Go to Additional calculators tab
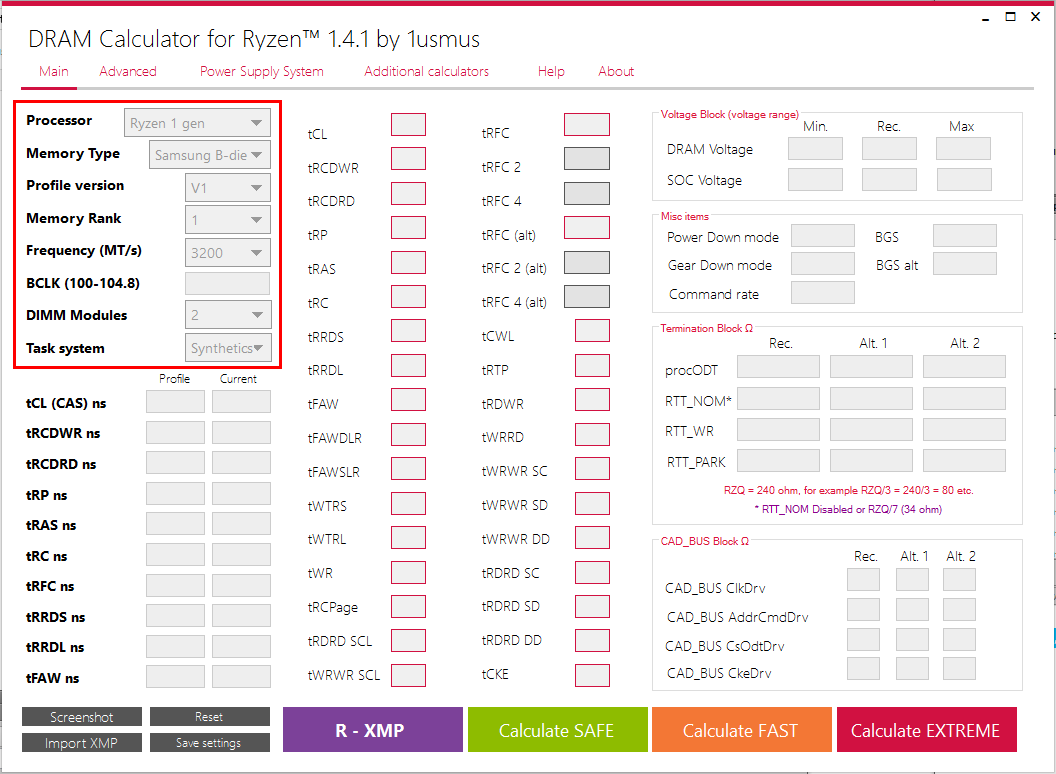Image resolution: width=1056 pixels, height=774 pixels. point(426,71)
